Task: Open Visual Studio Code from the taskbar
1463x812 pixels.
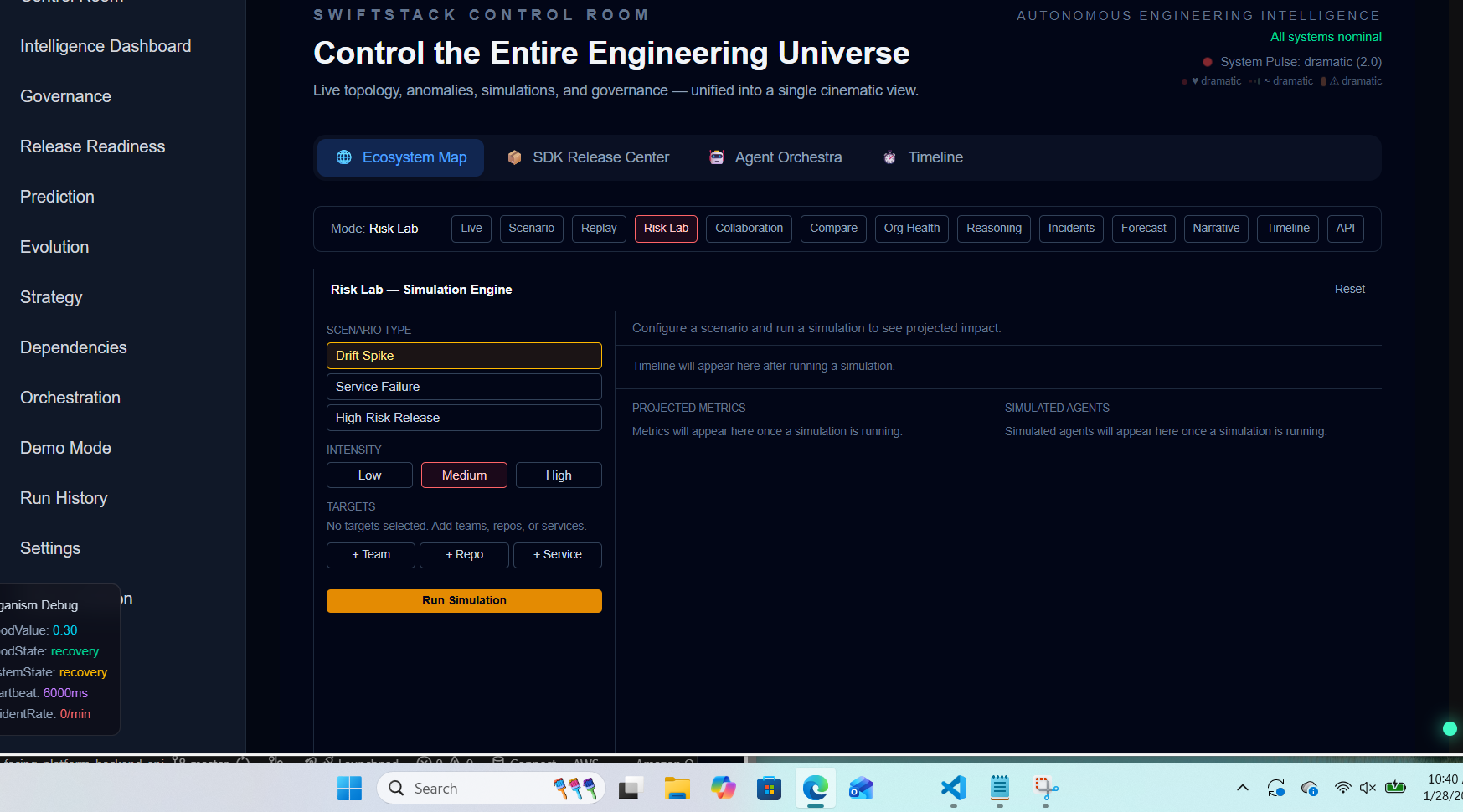Action: coord(953,788)
